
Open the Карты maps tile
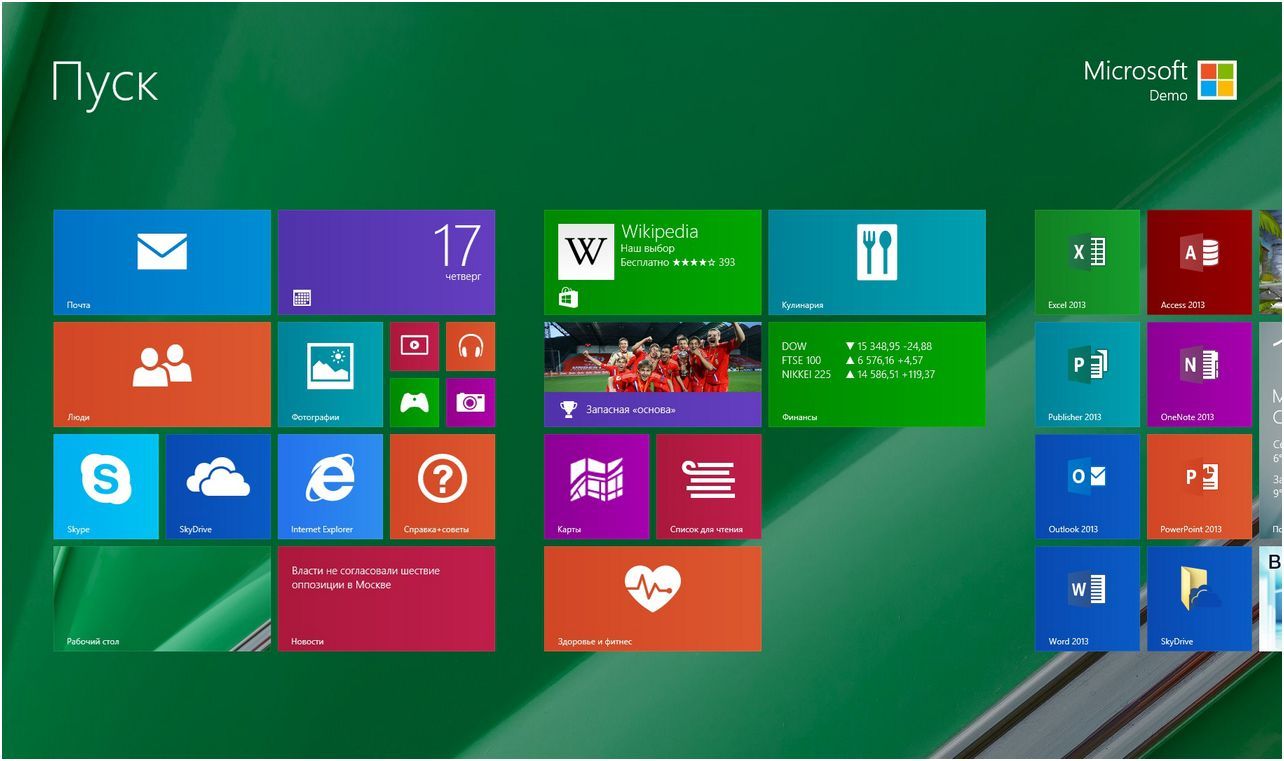coord(597,485)
